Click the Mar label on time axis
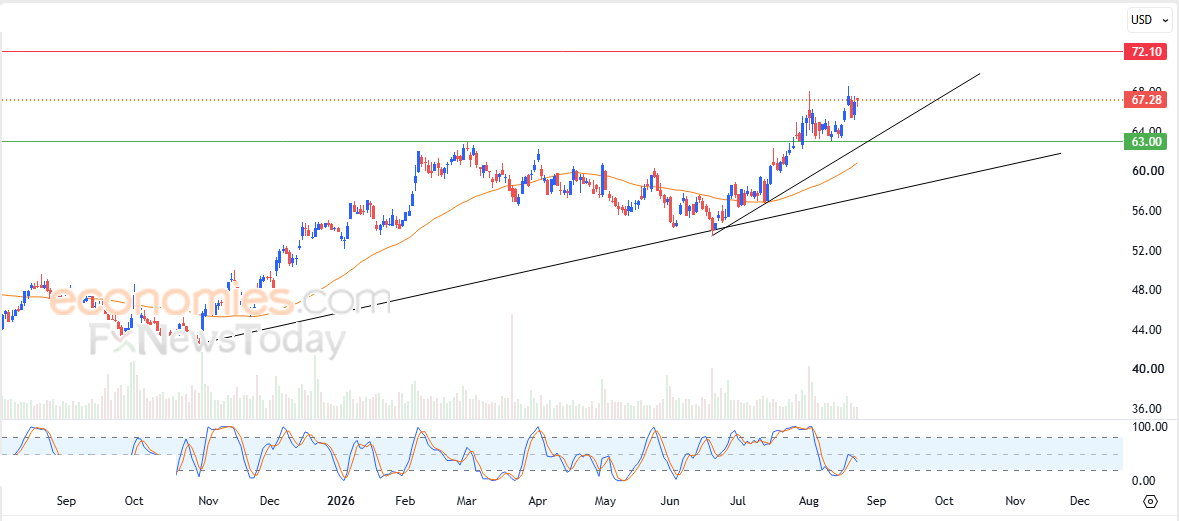This screenshot has width=1179, height=521. [467, 501]
